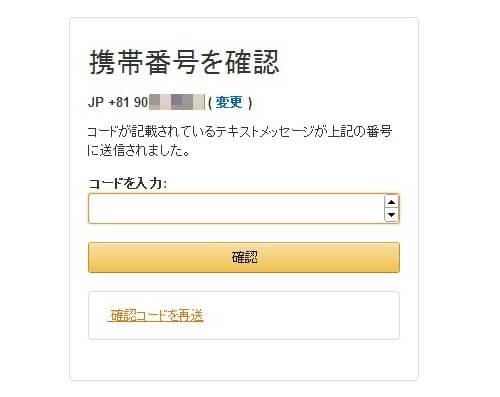
Task: Click the 確認コードを再送 link
Action: coord(155,315)
